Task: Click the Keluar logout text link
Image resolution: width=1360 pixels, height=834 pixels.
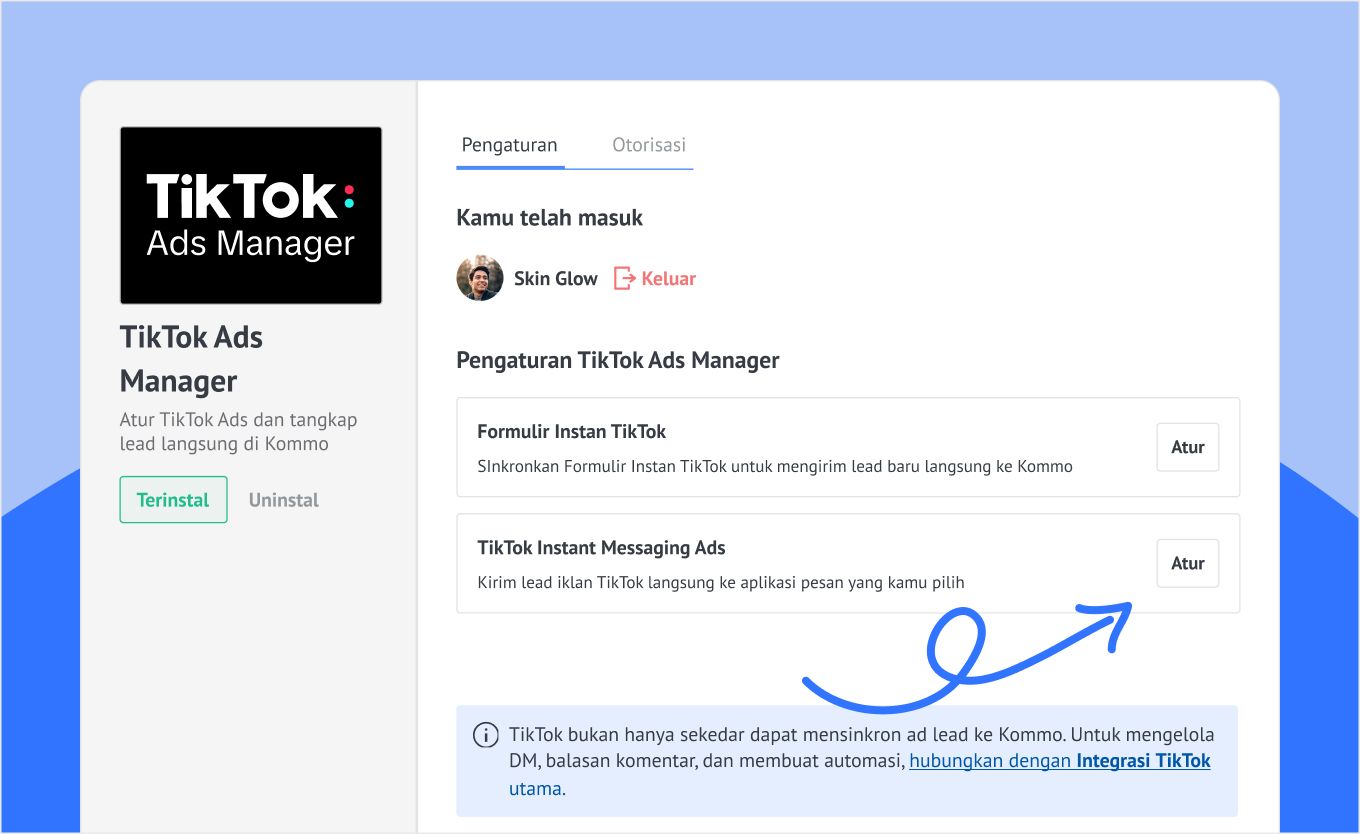Action: (x=668, y=278)
